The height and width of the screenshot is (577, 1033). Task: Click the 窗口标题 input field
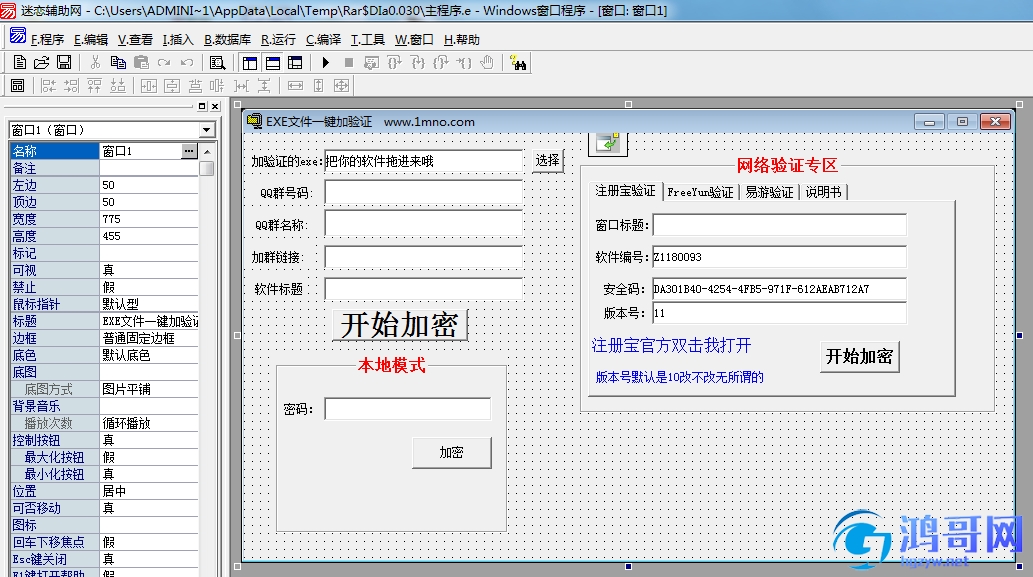point(779,225)
